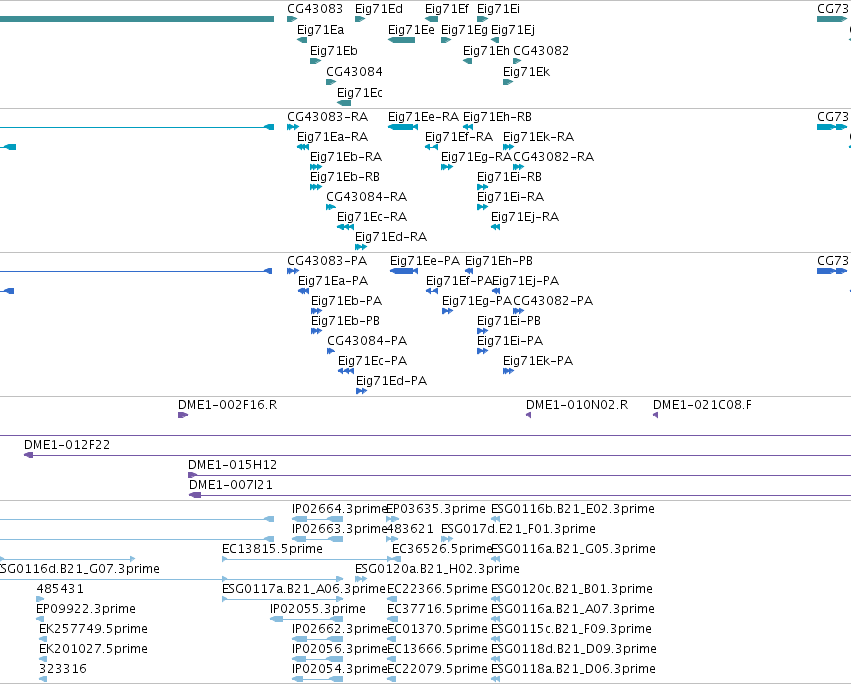Click the Eig71Eh gene label
This screenshot has width=851, height=684.
[486, 51]
